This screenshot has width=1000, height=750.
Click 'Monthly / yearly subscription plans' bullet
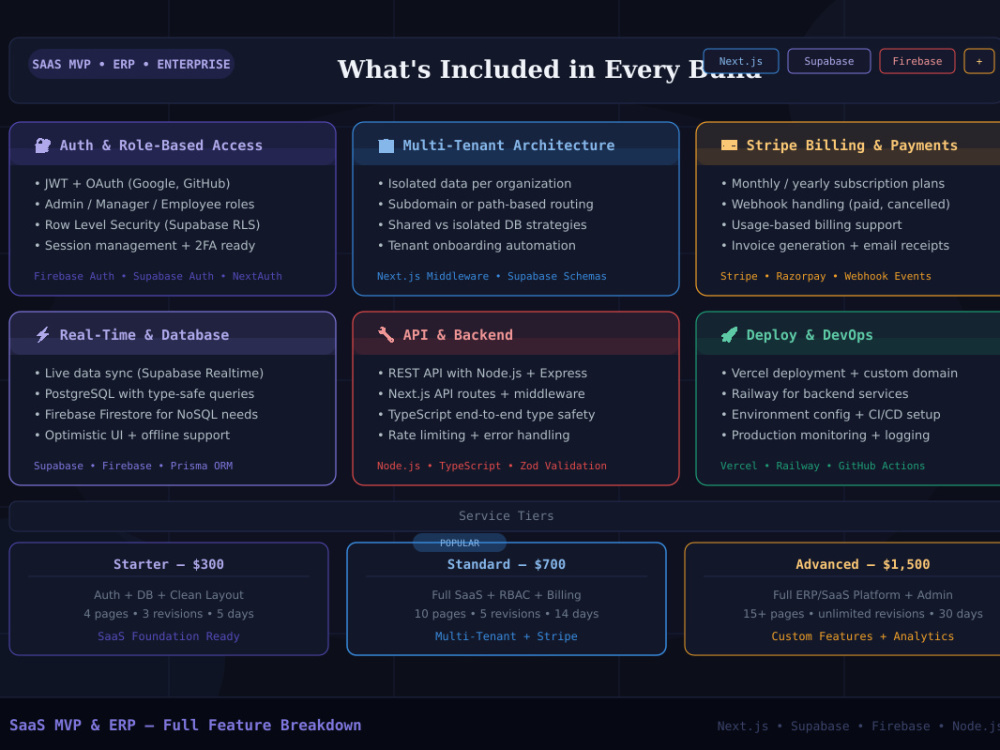[x=833, y=184]
